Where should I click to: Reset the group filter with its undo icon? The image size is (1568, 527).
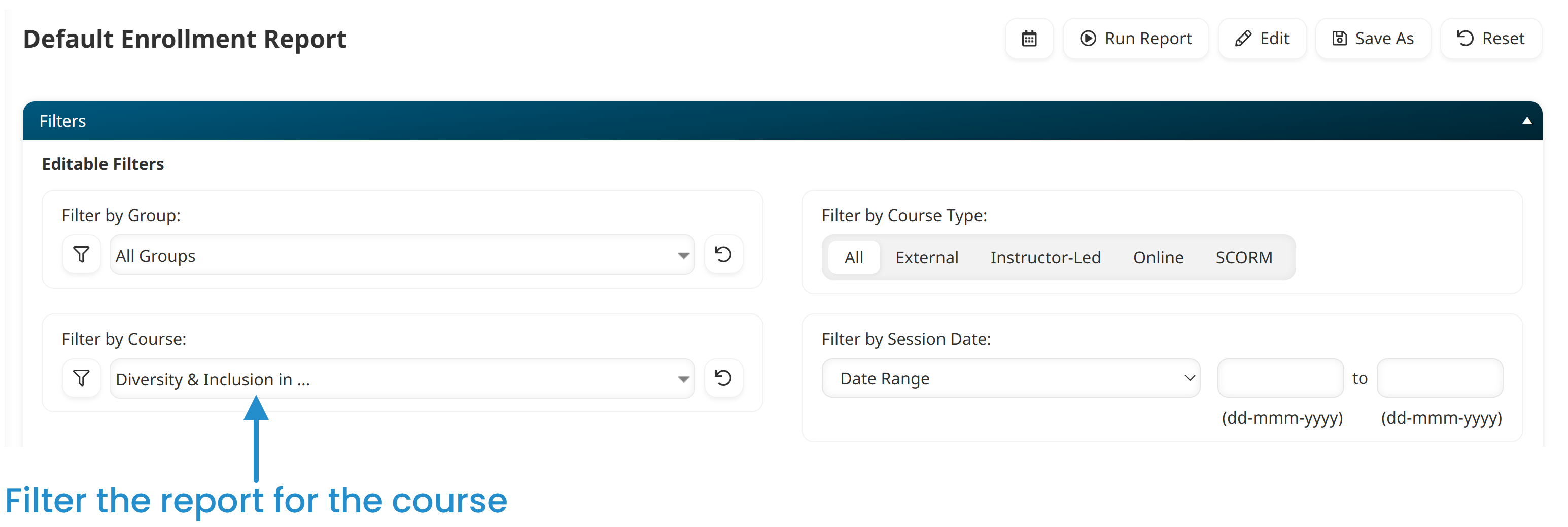[x=723, y=255]
